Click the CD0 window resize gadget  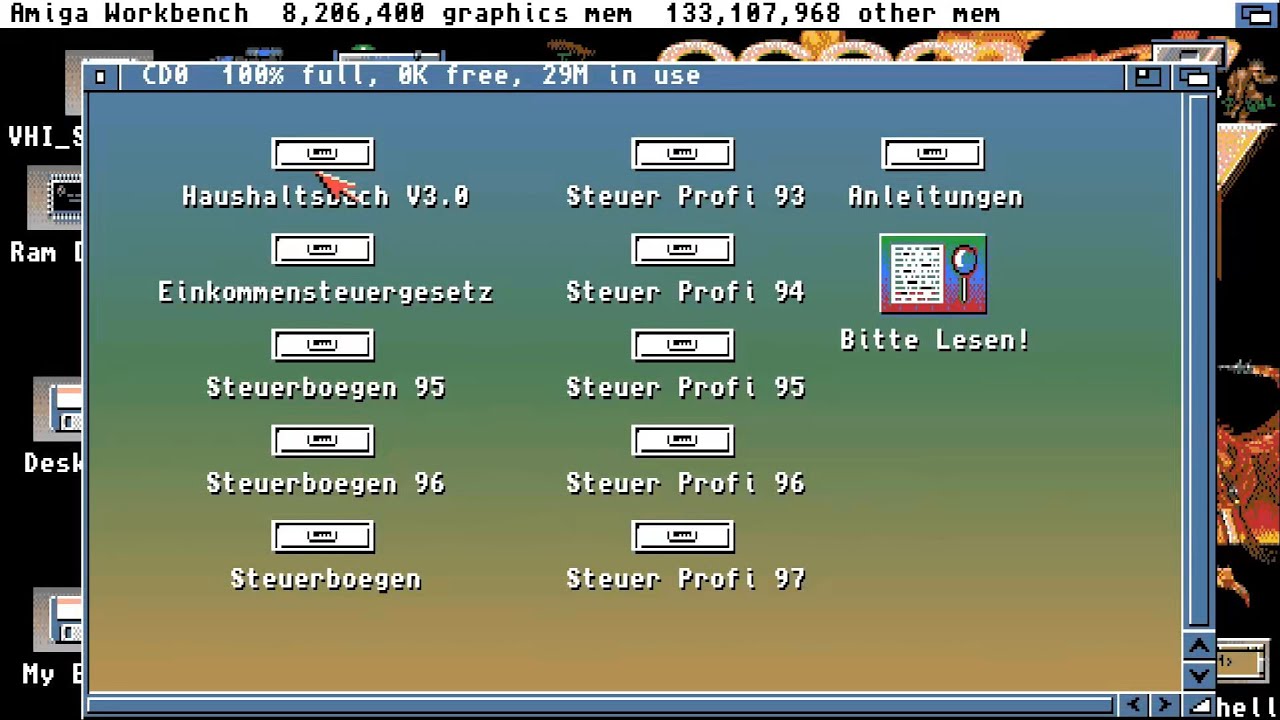click(1200, 705)
